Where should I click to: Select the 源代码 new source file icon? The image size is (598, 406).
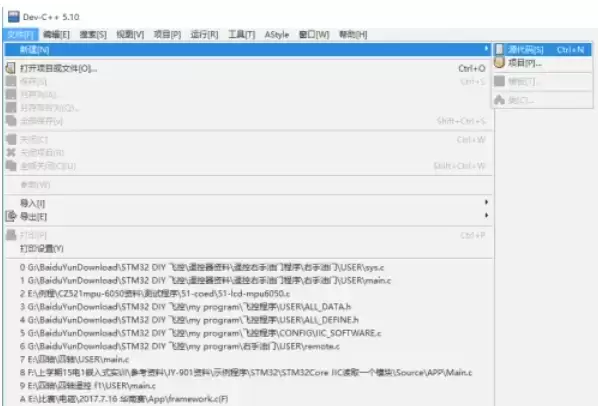[x=499, y=50]
